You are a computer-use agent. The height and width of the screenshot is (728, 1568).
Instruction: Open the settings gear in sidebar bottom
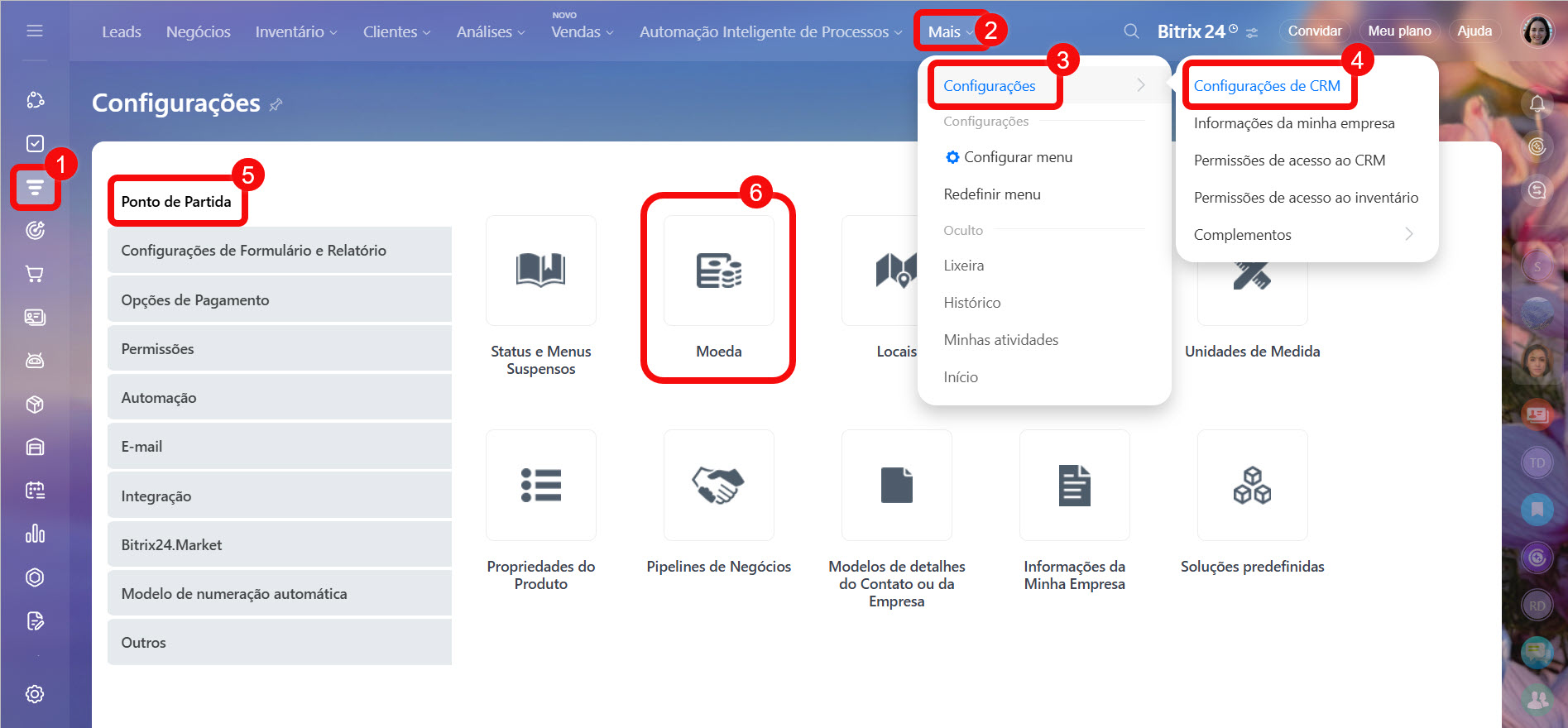tap(35, 694)
